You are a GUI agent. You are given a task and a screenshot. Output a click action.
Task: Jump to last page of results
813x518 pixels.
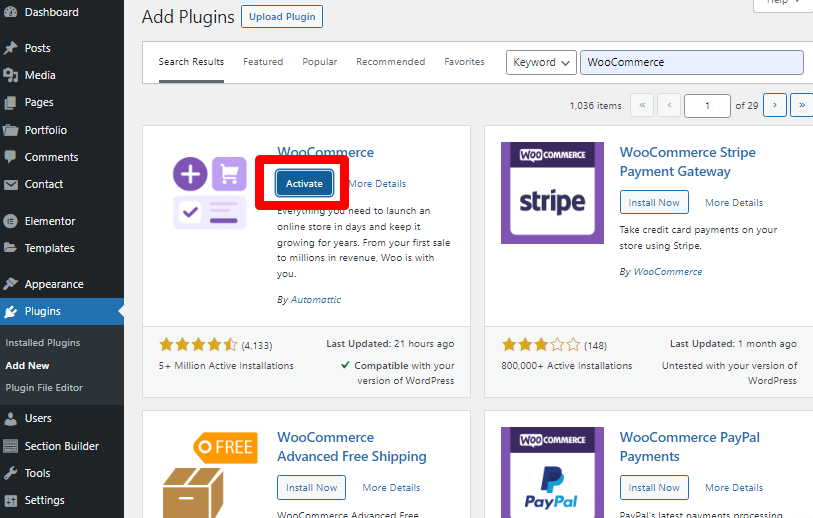click(802, 105)
